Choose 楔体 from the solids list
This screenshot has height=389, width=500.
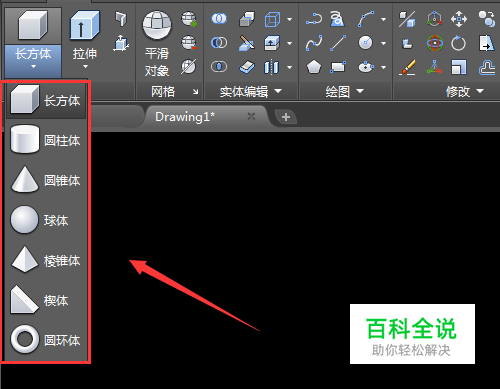(x=46, y=300)
